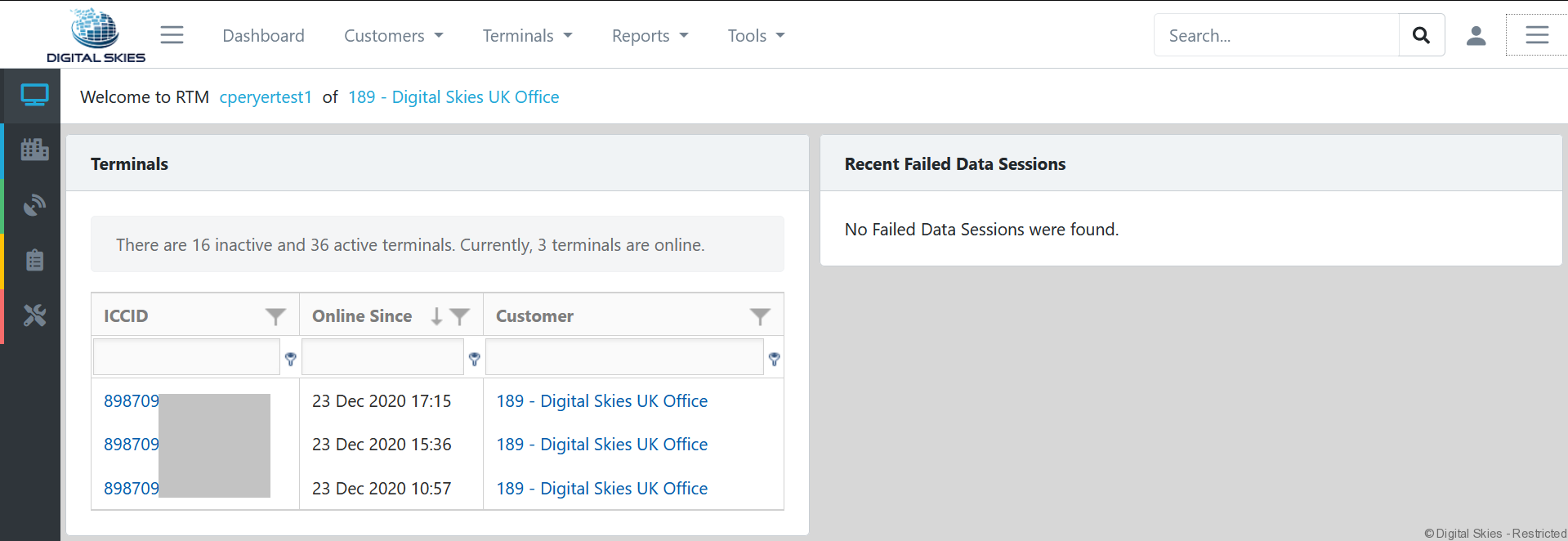The image size is (1568, 541).
Task: Open the clipboard reports sidebar icon
Action: coord(34,261)
